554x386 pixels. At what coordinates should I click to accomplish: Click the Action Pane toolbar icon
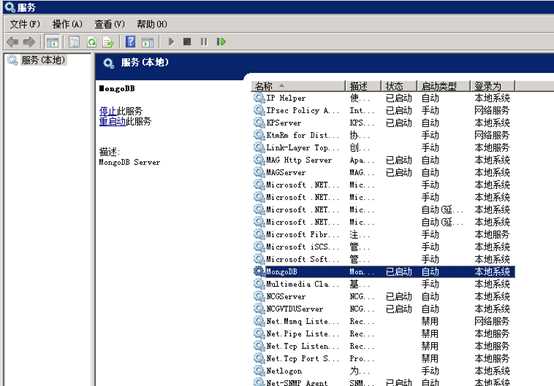(148, 42)
